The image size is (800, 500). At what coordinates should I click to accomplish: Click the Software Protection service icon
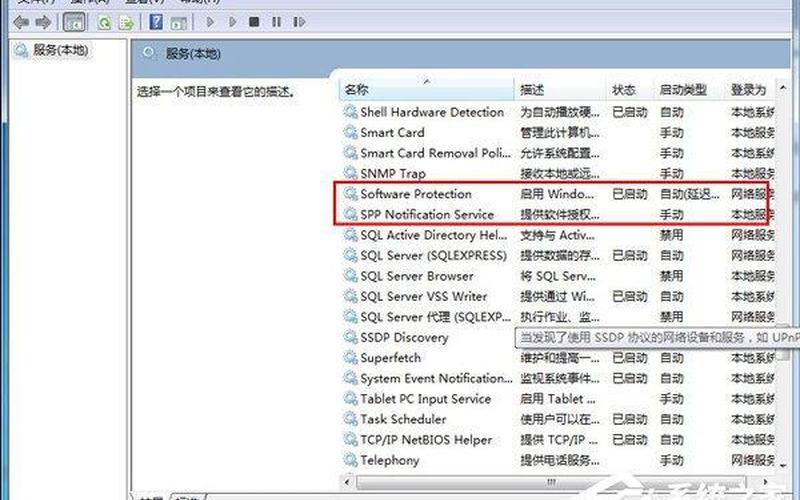350,193
